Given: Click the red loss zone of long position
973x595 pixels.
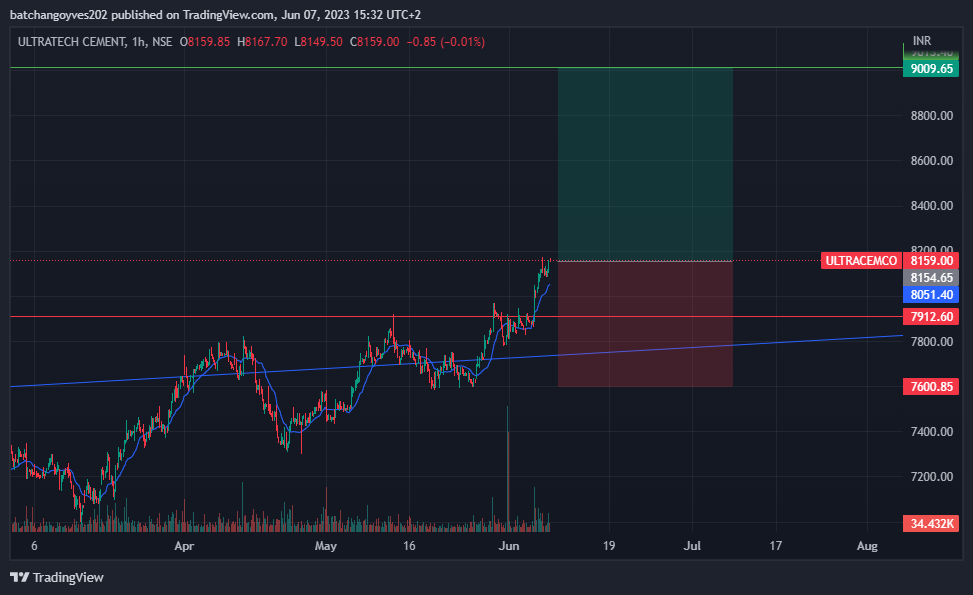Looking at the screenshot, I should [x=645, y=324].
